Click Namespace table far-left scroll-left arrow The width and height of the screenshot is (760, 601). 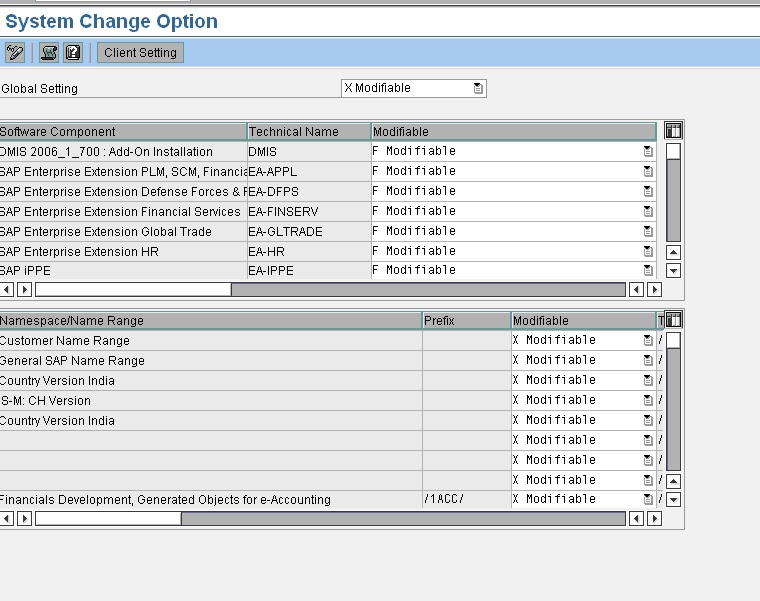(7, 519)
